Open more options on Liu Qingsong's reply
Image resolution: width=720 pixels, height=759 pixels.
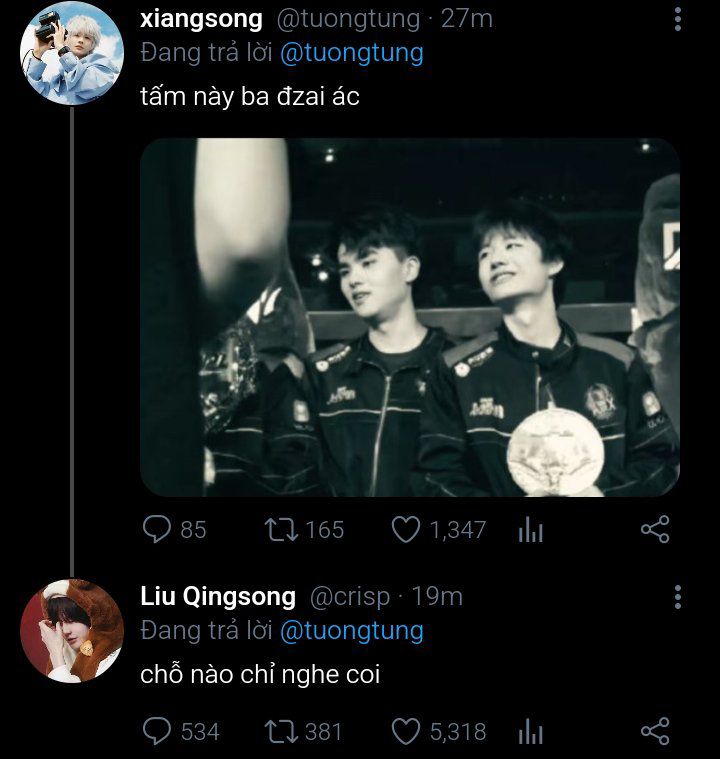coord(678,597)
